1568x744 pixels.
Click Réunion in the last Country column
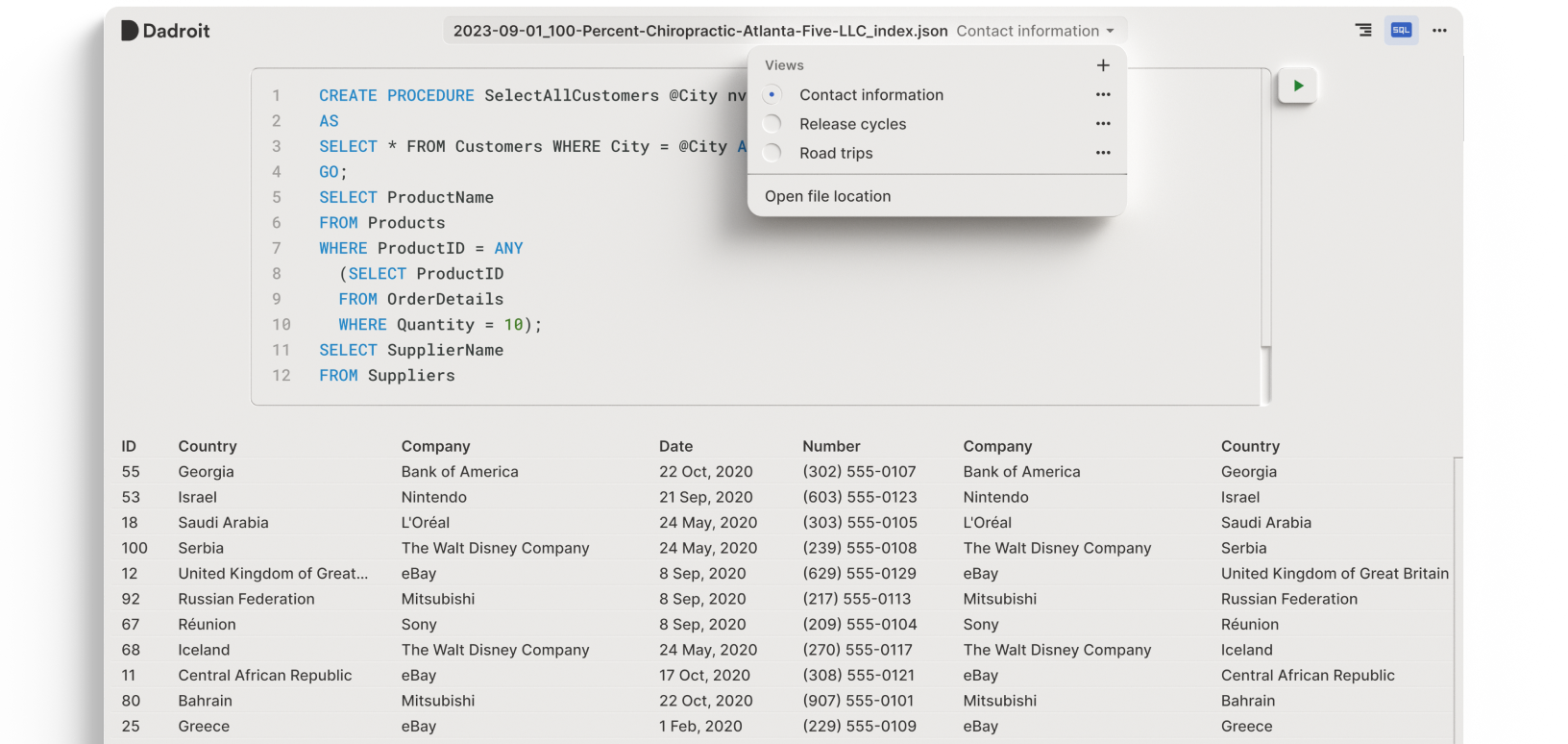click(1250, 625)
